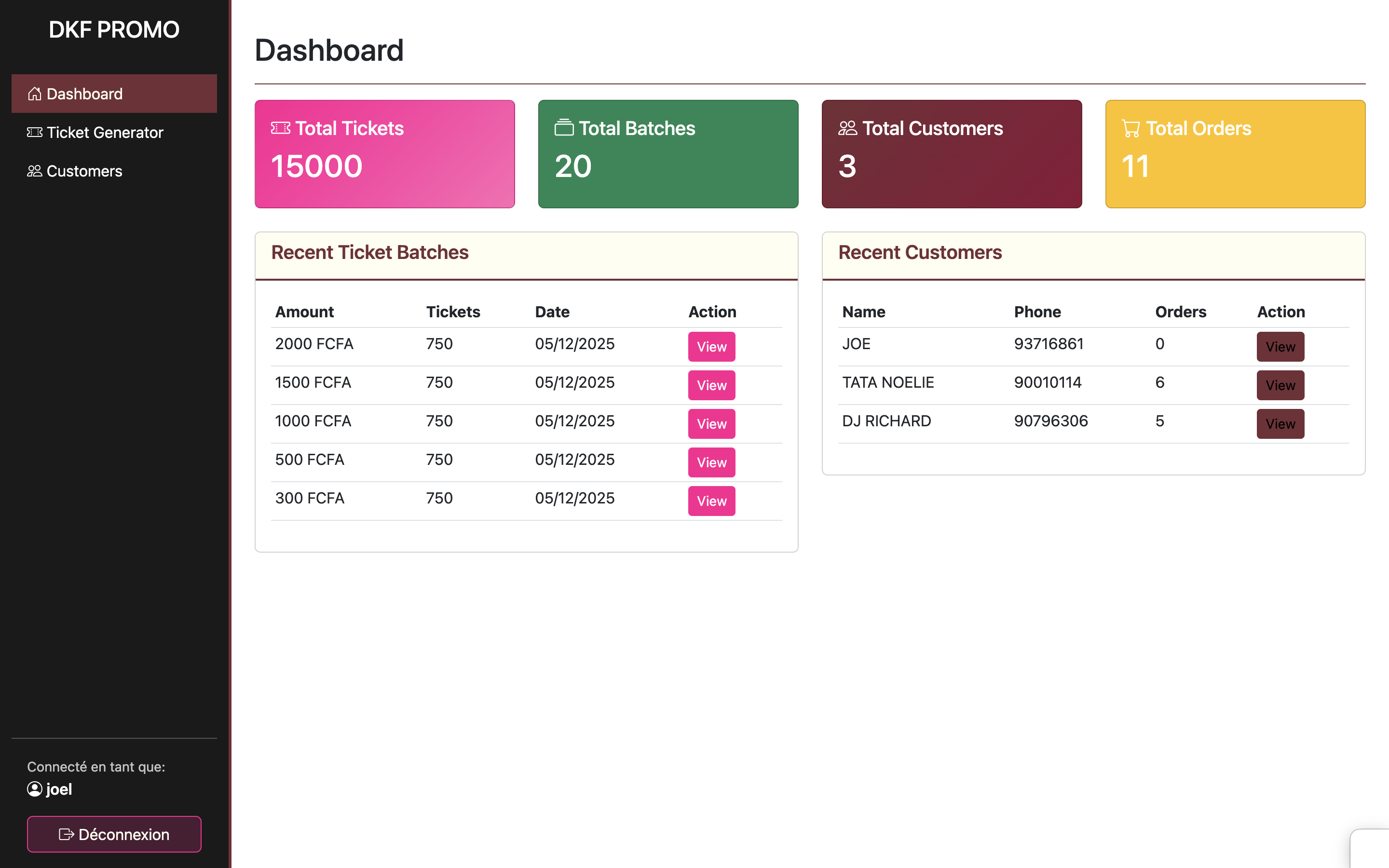Click the people icon on Total Customers card
This screenshot has height=868, width=1389.
[x=847, y=128]
